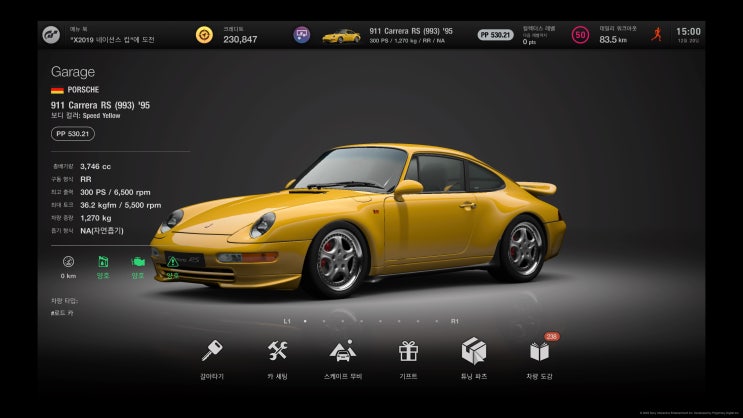
Task: Click the '300 PS / 1,270 kg / RR / NA' spec line in the top bar
Action: pyautogui.click(x=407, y=41)
